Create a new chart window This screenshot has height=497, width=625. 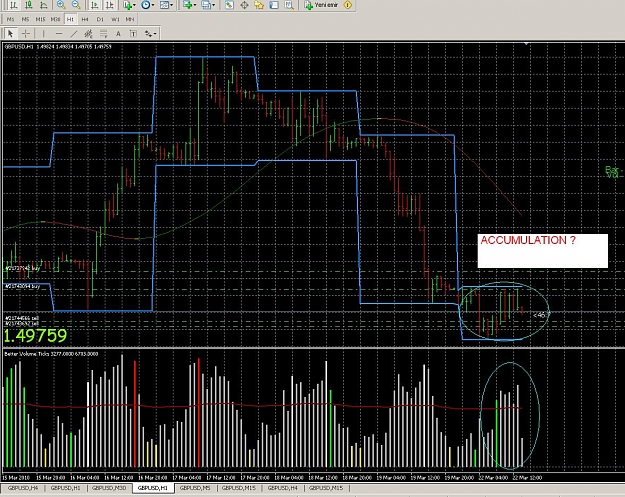[187, 5]
